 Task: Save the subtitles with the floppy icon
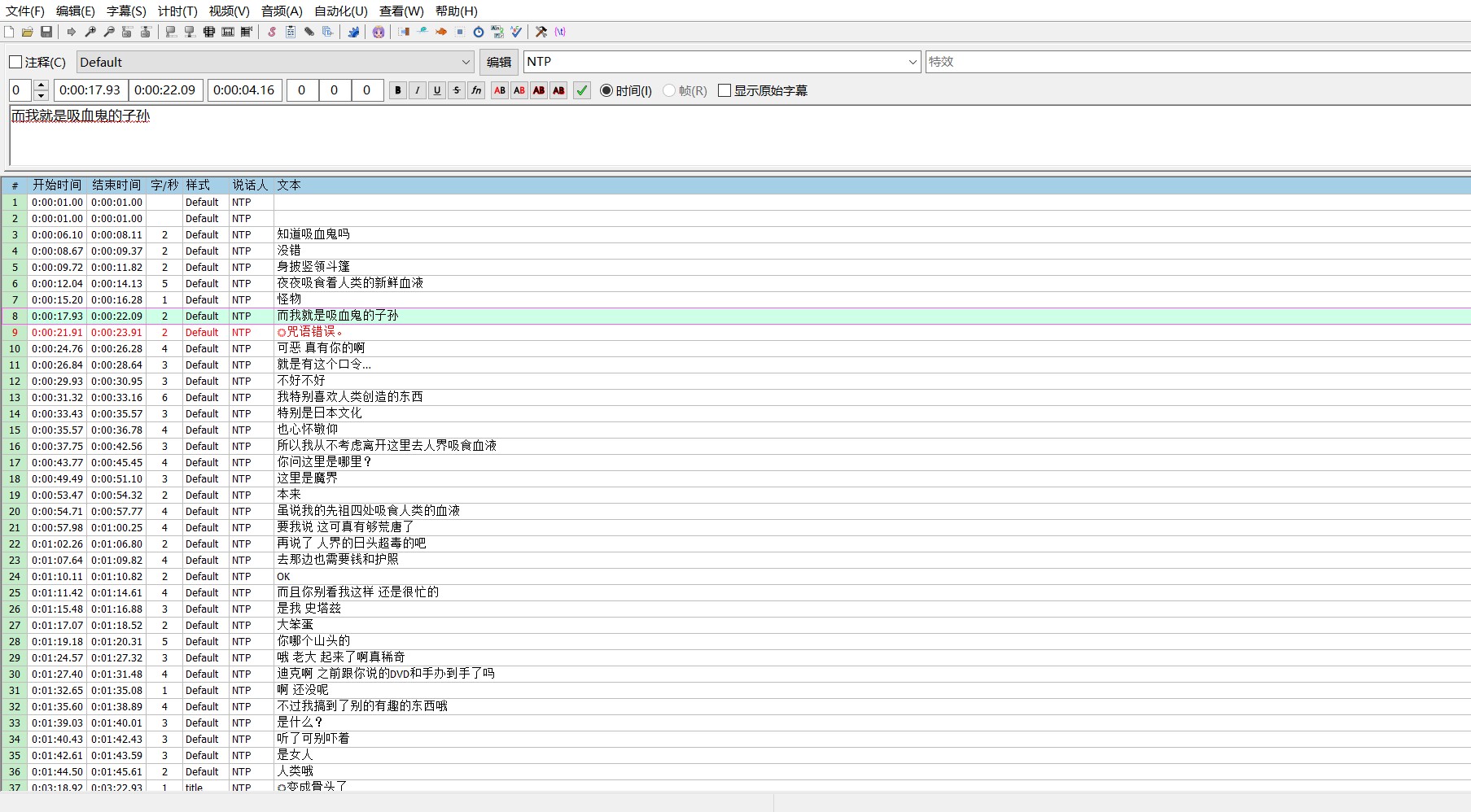(46, 32)
